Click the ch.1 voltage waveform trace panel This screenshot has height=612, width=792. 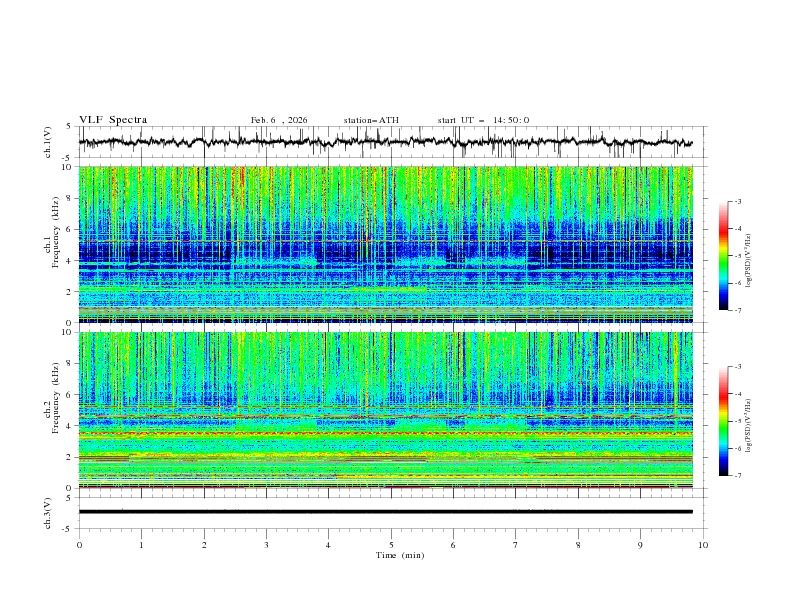point(393,142)
